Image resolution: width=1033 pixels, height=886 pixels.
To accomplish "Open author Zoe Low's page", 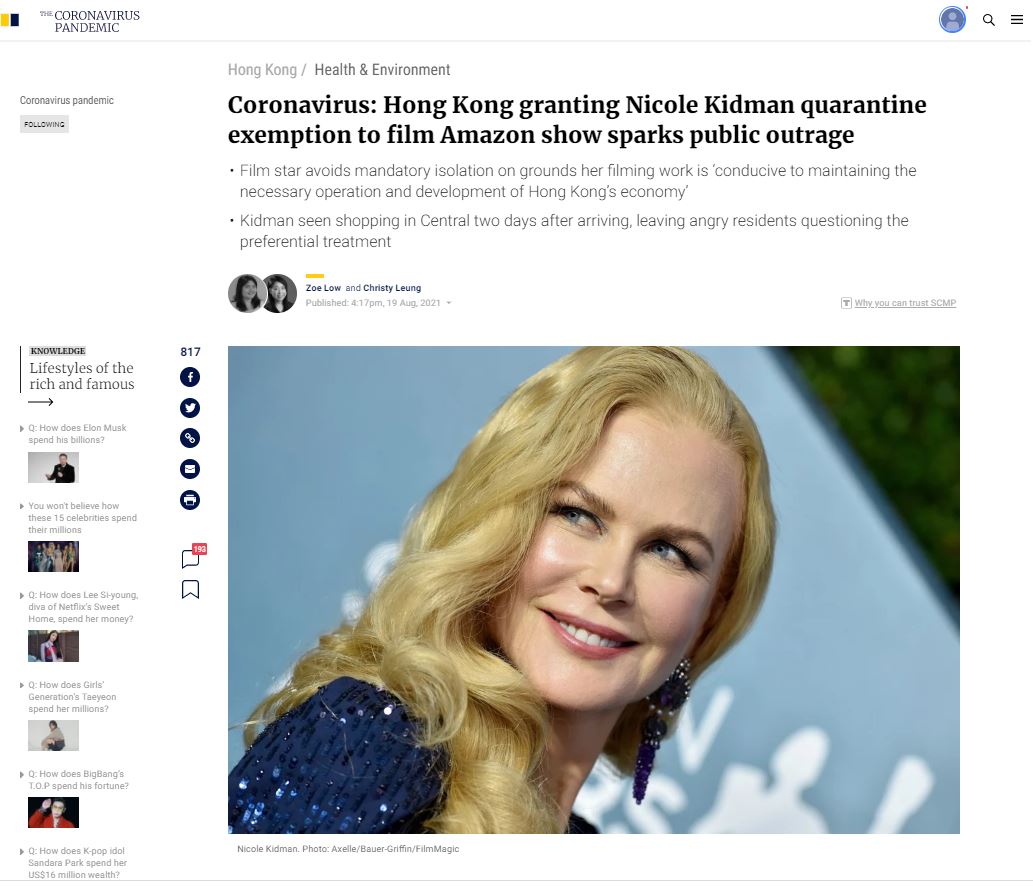I will point(323,288).
